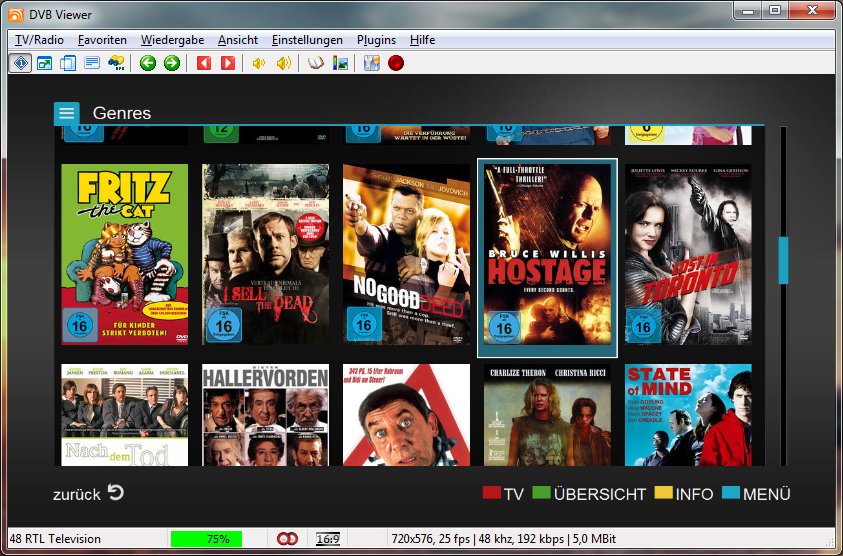Open the EPG binoculars icon
843x556 pixels.
coord(116,63)
